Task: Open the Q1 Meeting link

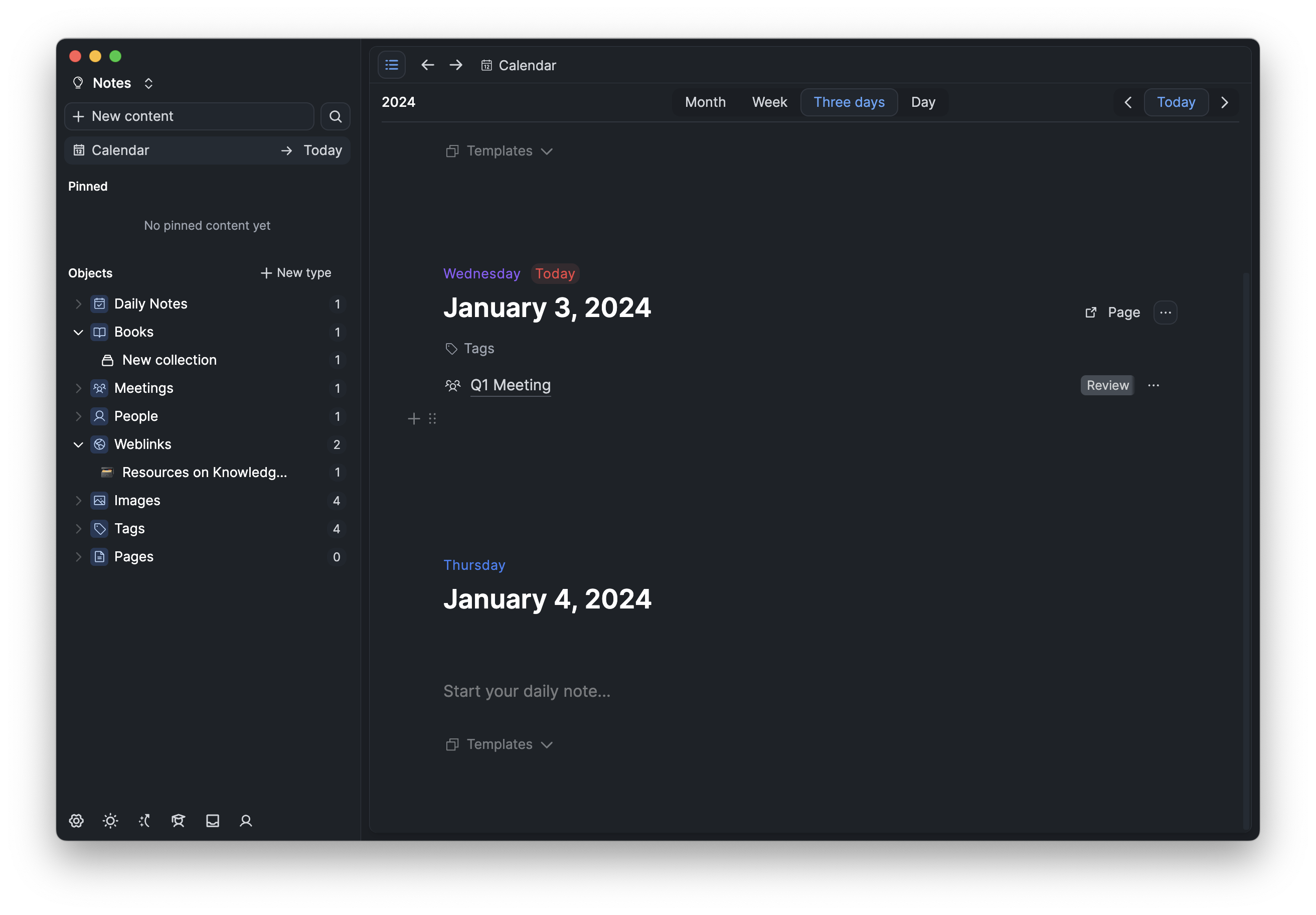Action: point(510,385)
